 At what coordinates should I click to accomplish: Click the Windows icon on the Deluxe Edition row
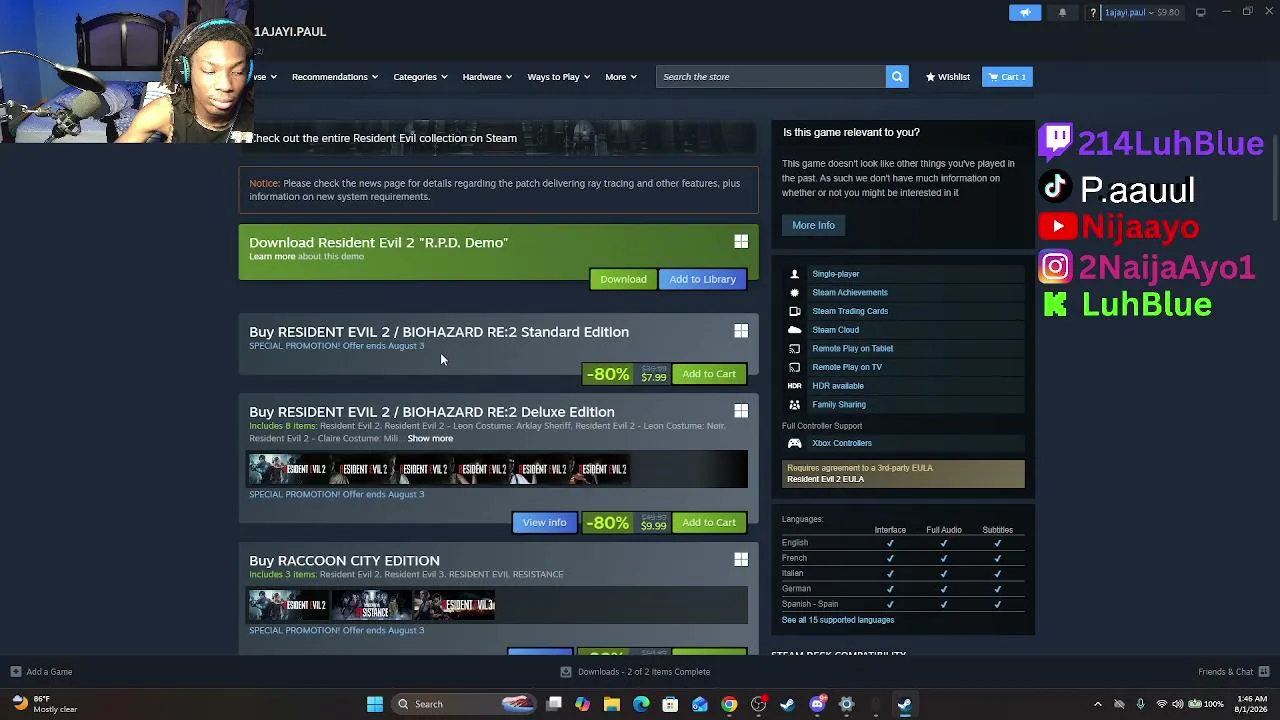point(741,412)
